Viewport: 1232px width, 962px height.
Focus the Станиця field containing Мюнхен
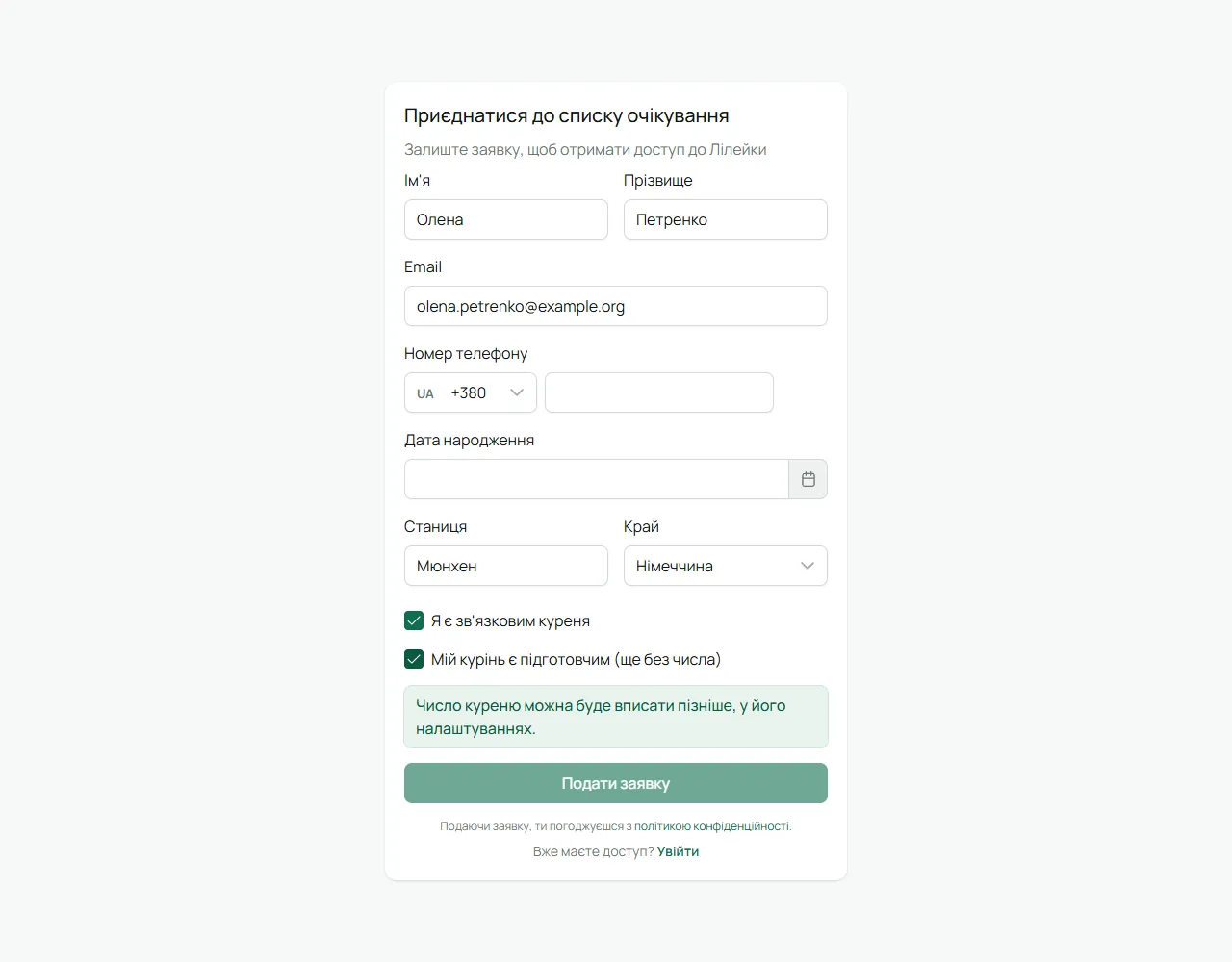[x=506, y=566]
